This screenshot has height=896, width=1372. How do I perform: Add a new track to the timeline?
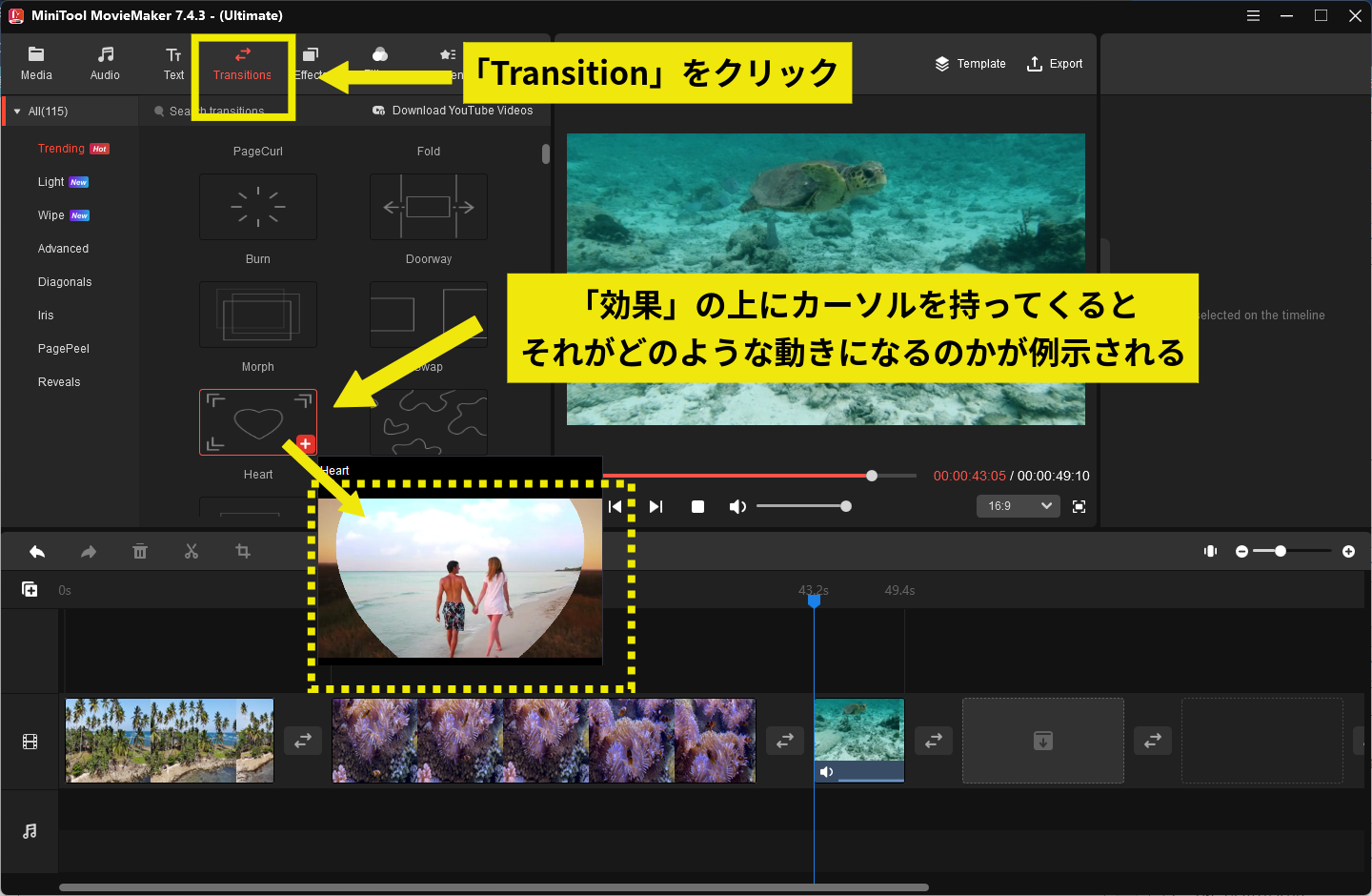coord(30,589)
